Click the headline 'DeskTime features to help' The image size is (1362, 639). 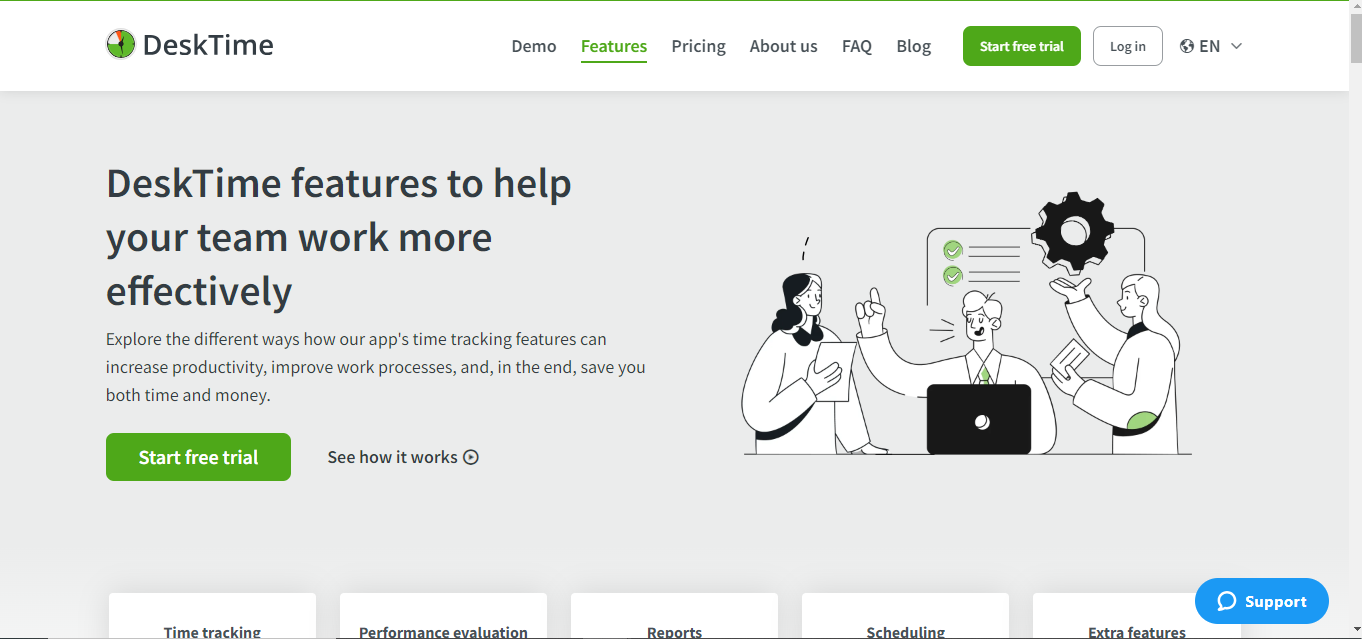(338, 184)
